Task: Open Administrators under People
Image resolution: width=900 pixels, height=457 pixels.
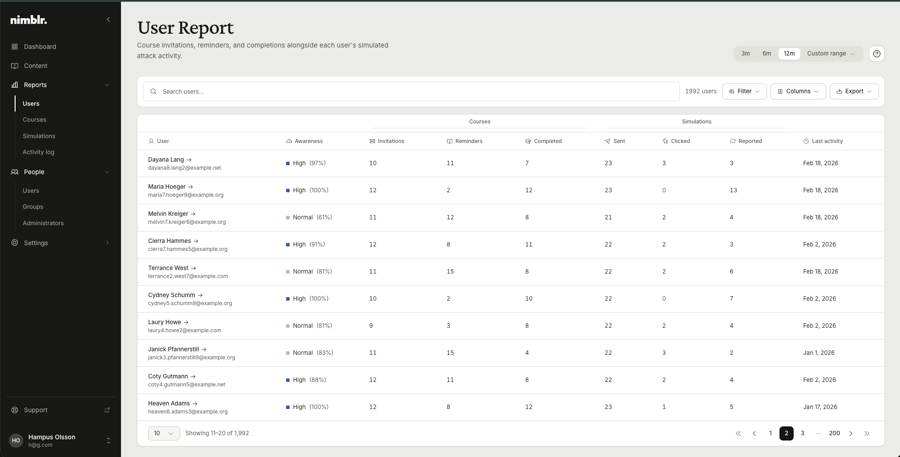Action: coord(43,223)
